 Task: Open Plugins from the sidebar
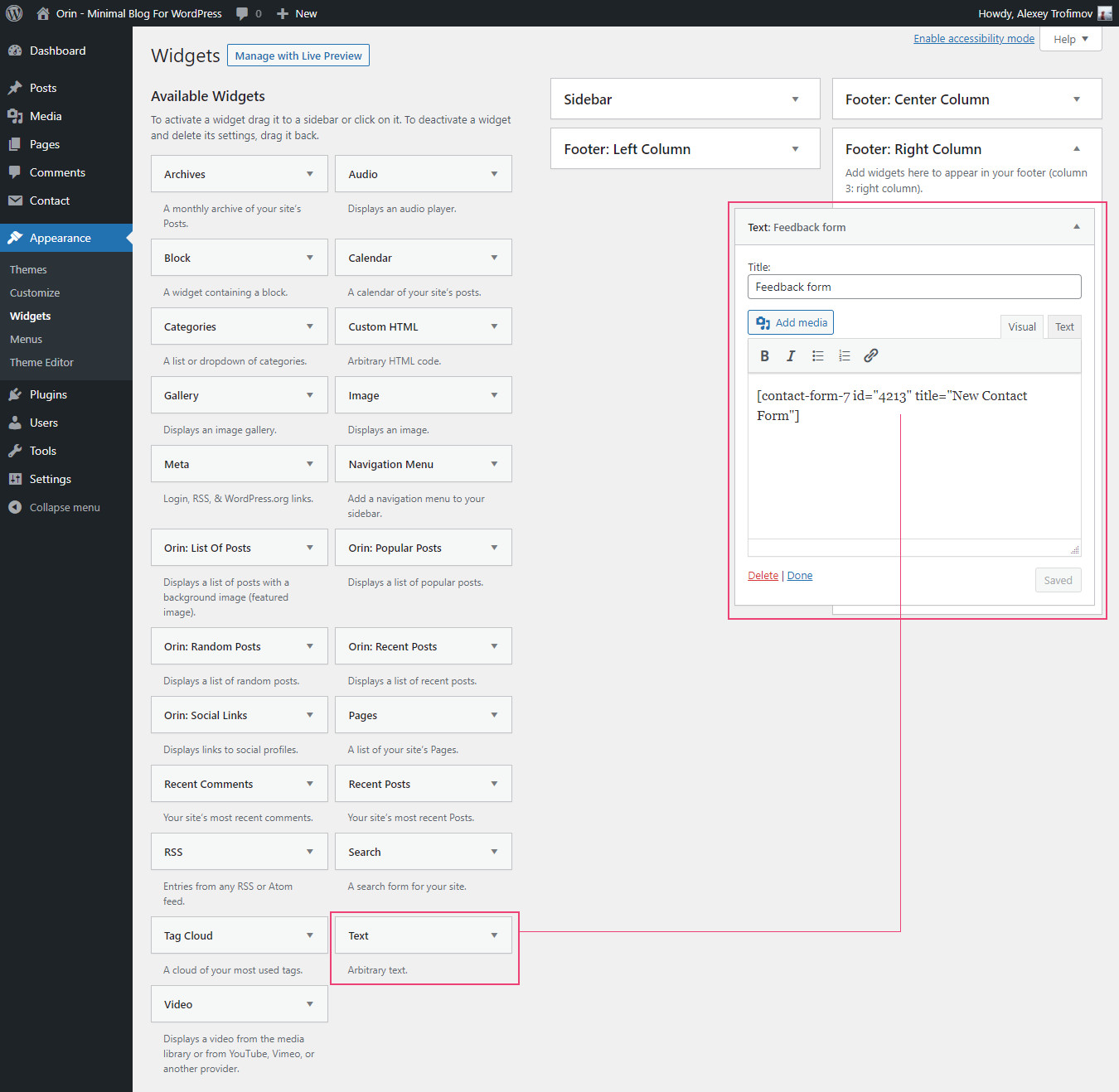click(x=46, y=394)
